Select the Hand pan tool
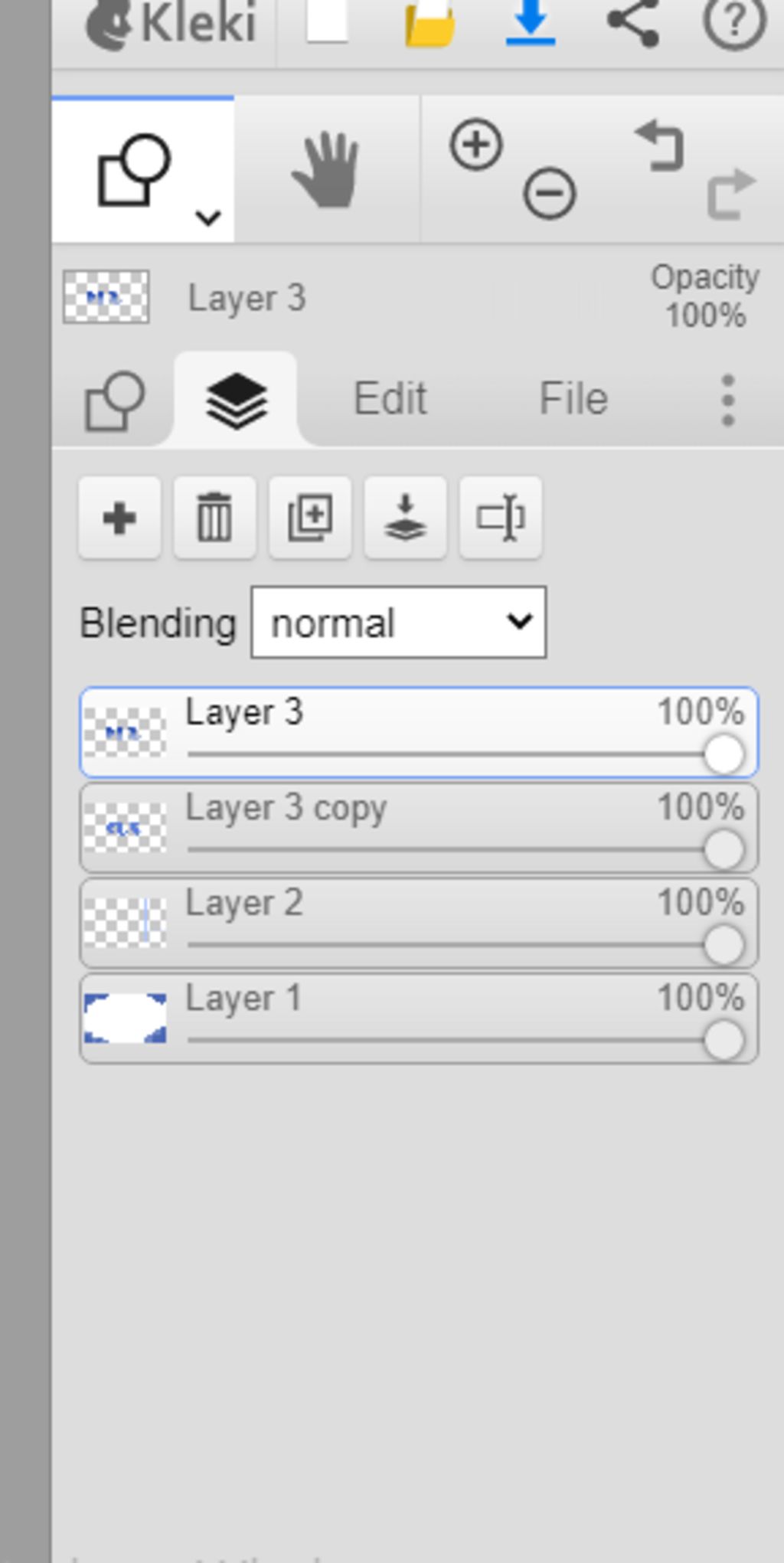 point(326,170)
